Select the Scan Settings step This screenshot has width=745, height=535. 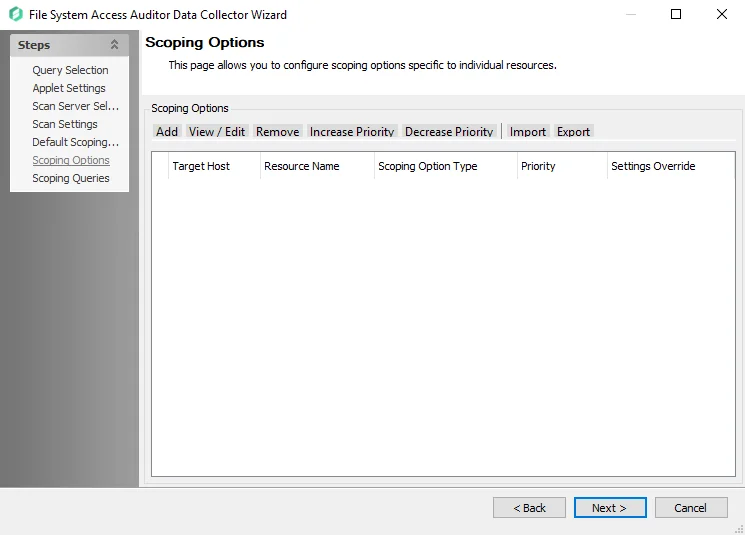65,124
